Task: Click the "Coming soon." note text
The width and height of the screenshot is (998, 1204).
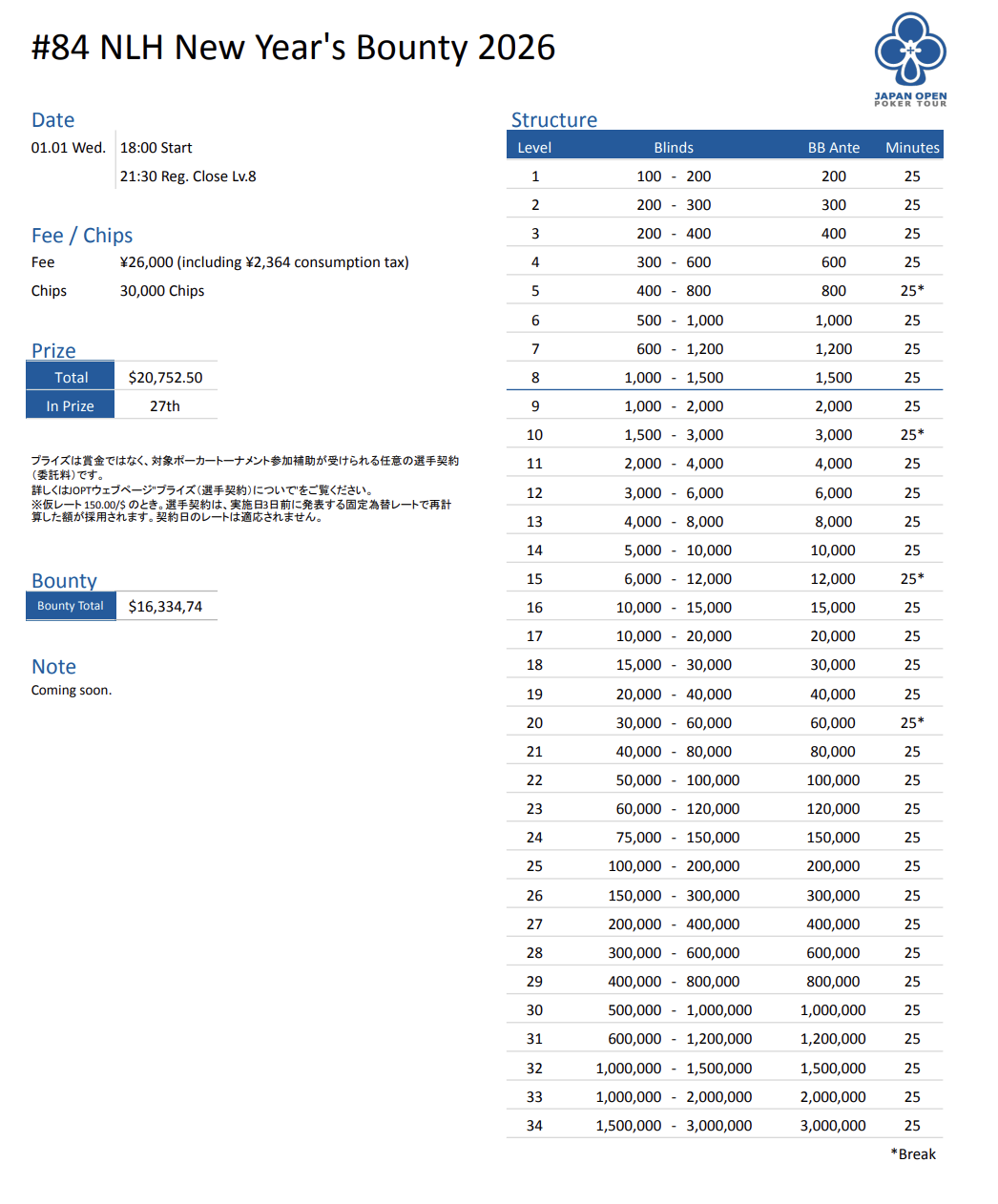Action: (x=72, y=690)
